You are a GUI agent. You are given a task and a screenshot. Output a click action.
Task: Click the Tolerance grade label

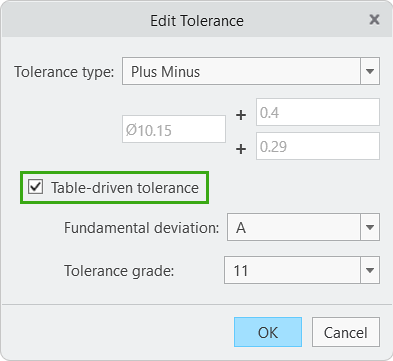click(119, 271)
